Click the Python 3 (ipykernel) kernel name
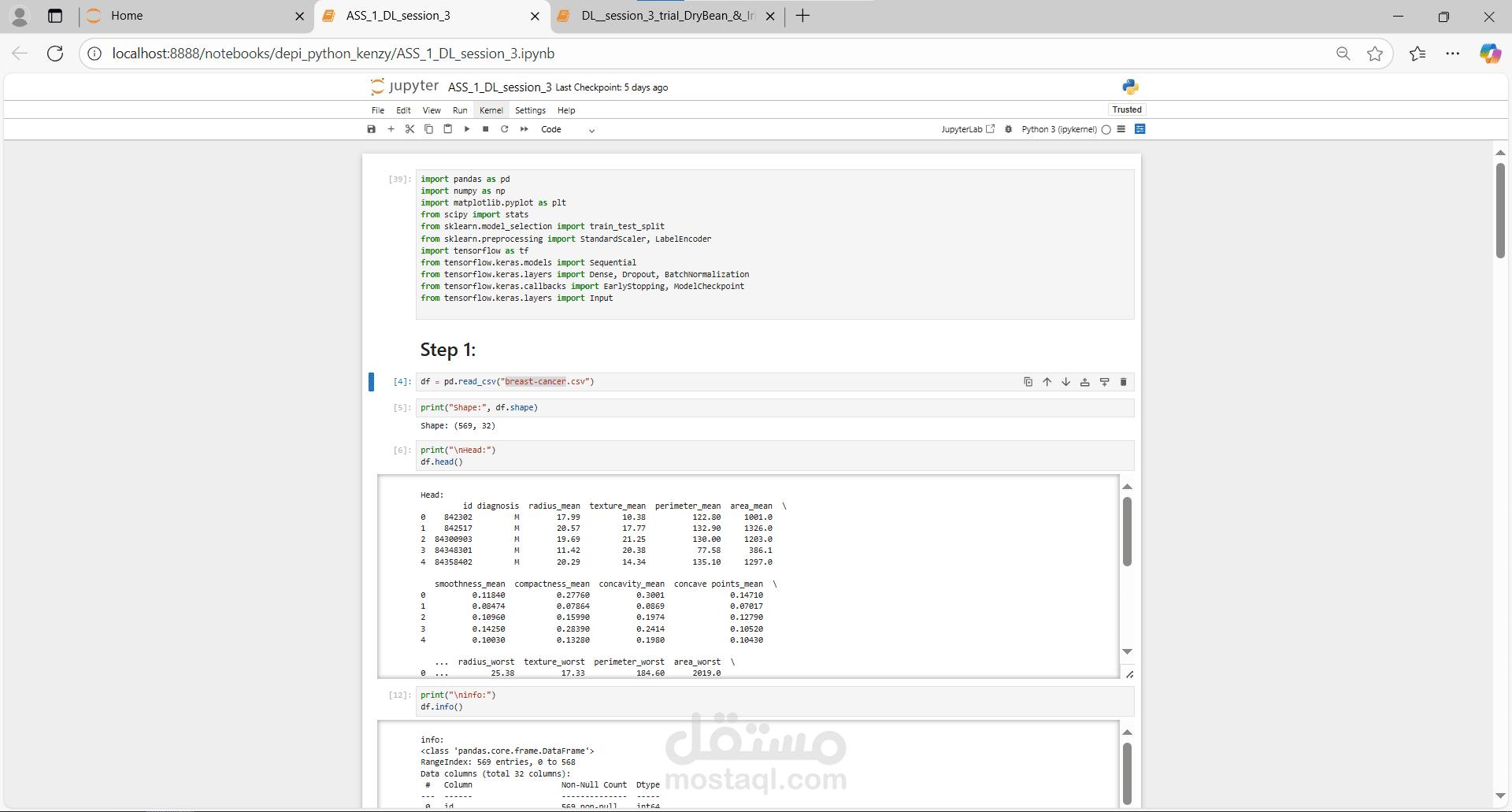1512x812 pixels. click(x=1058, y=129)
